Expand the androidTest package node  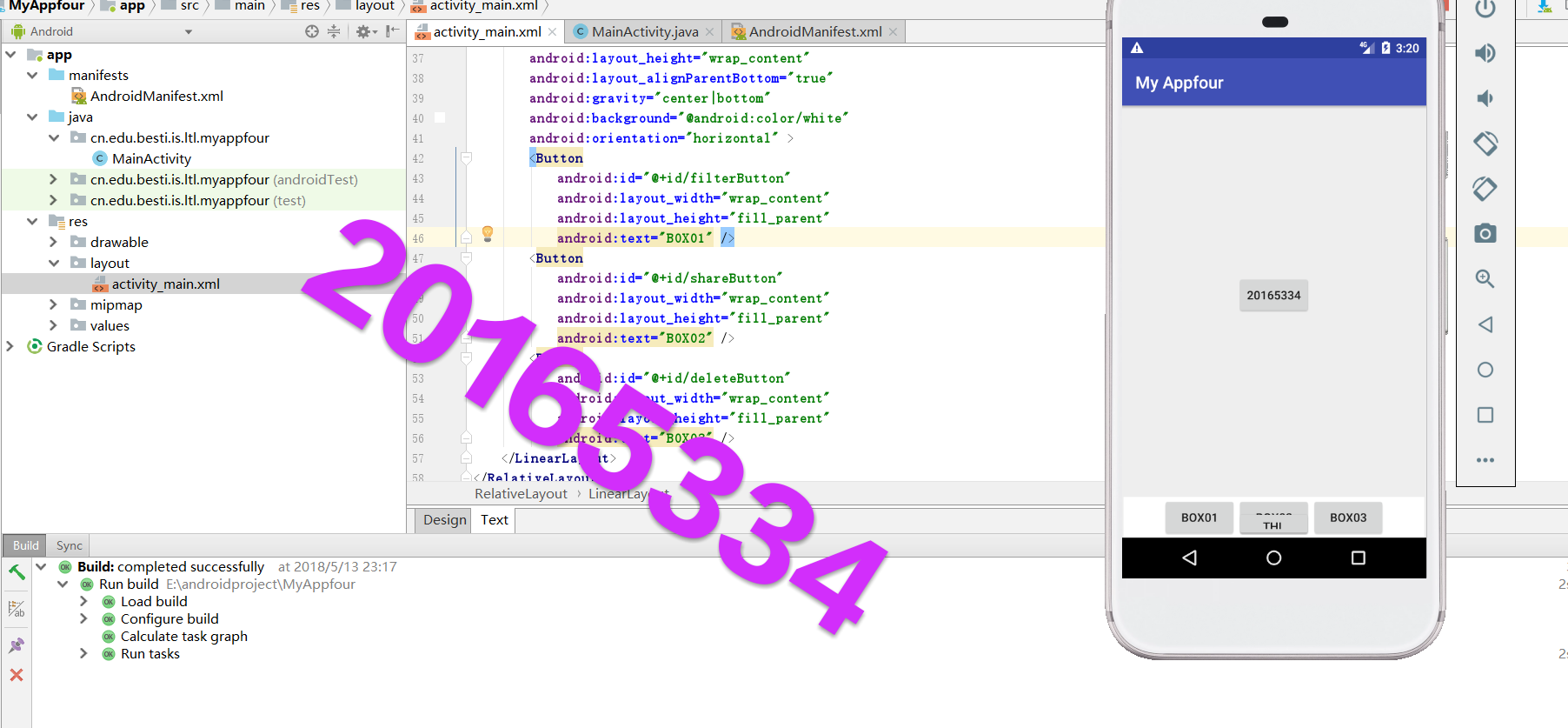coord(53,179)
